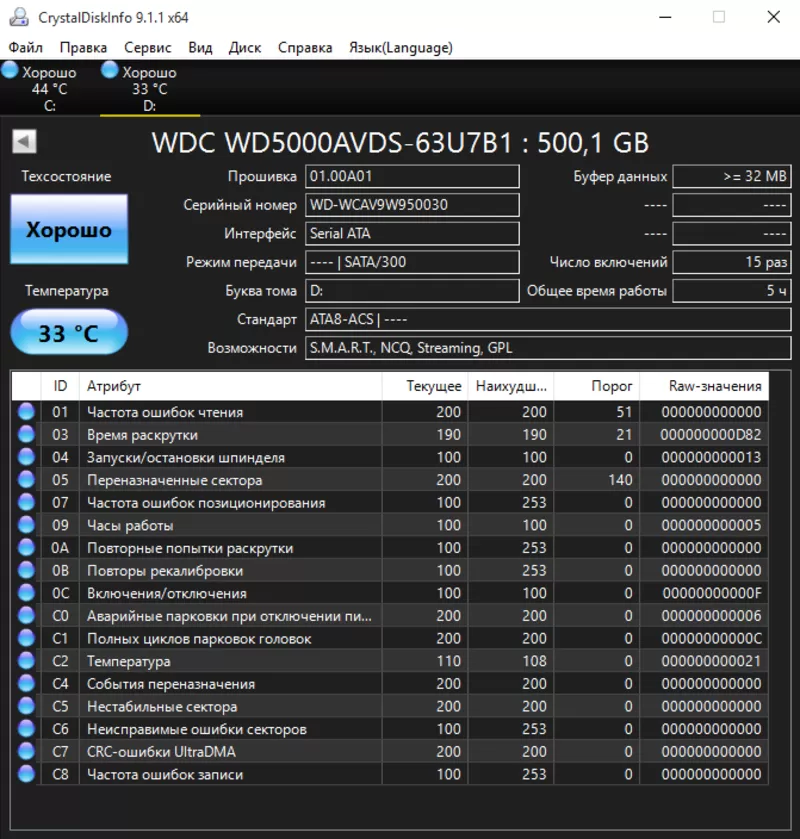Click the status orb for attribute 05 Переназначенные сектора
This screenshot has width=800, height=839.
point(26,480)
